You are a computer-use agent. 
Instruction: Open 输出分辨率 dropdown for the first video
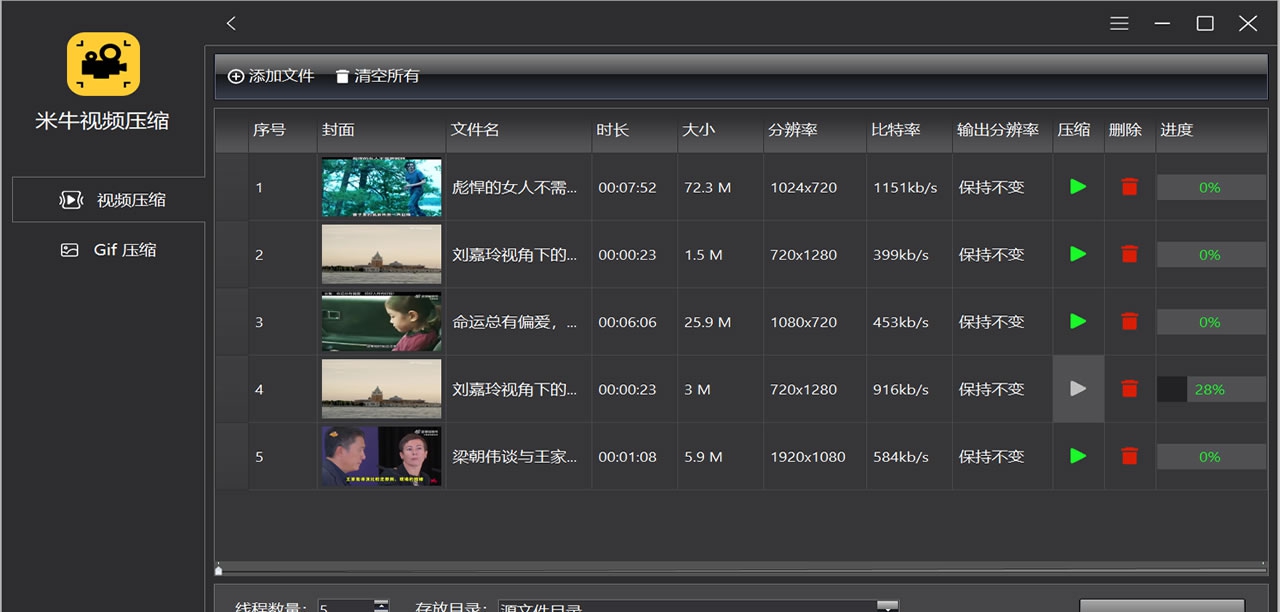point(1000,187)
